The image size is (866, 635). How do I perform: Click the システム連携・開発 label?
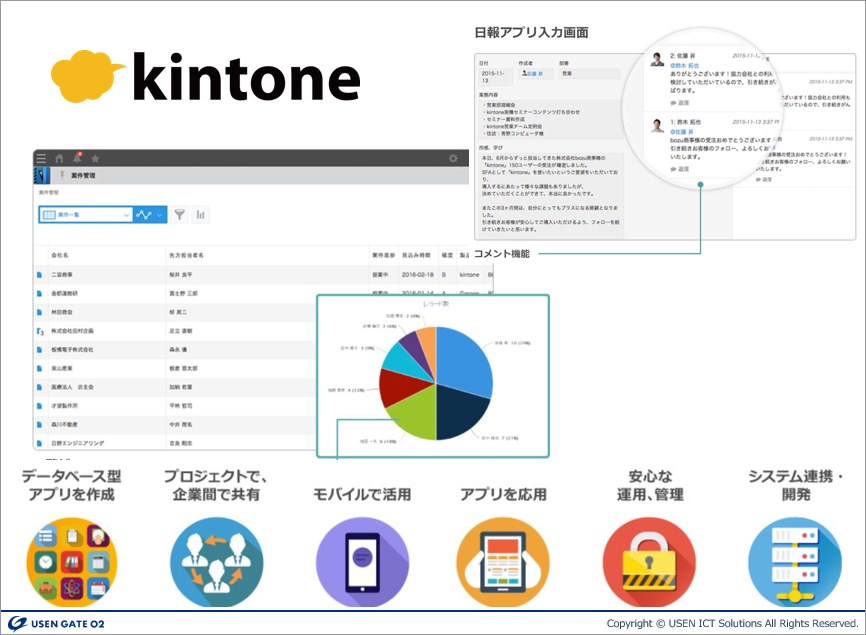(796, 485)
